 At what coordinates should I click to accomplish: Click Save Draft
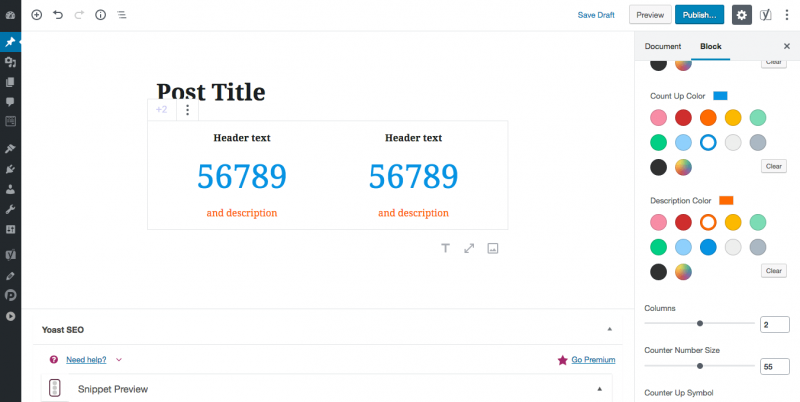596,15
